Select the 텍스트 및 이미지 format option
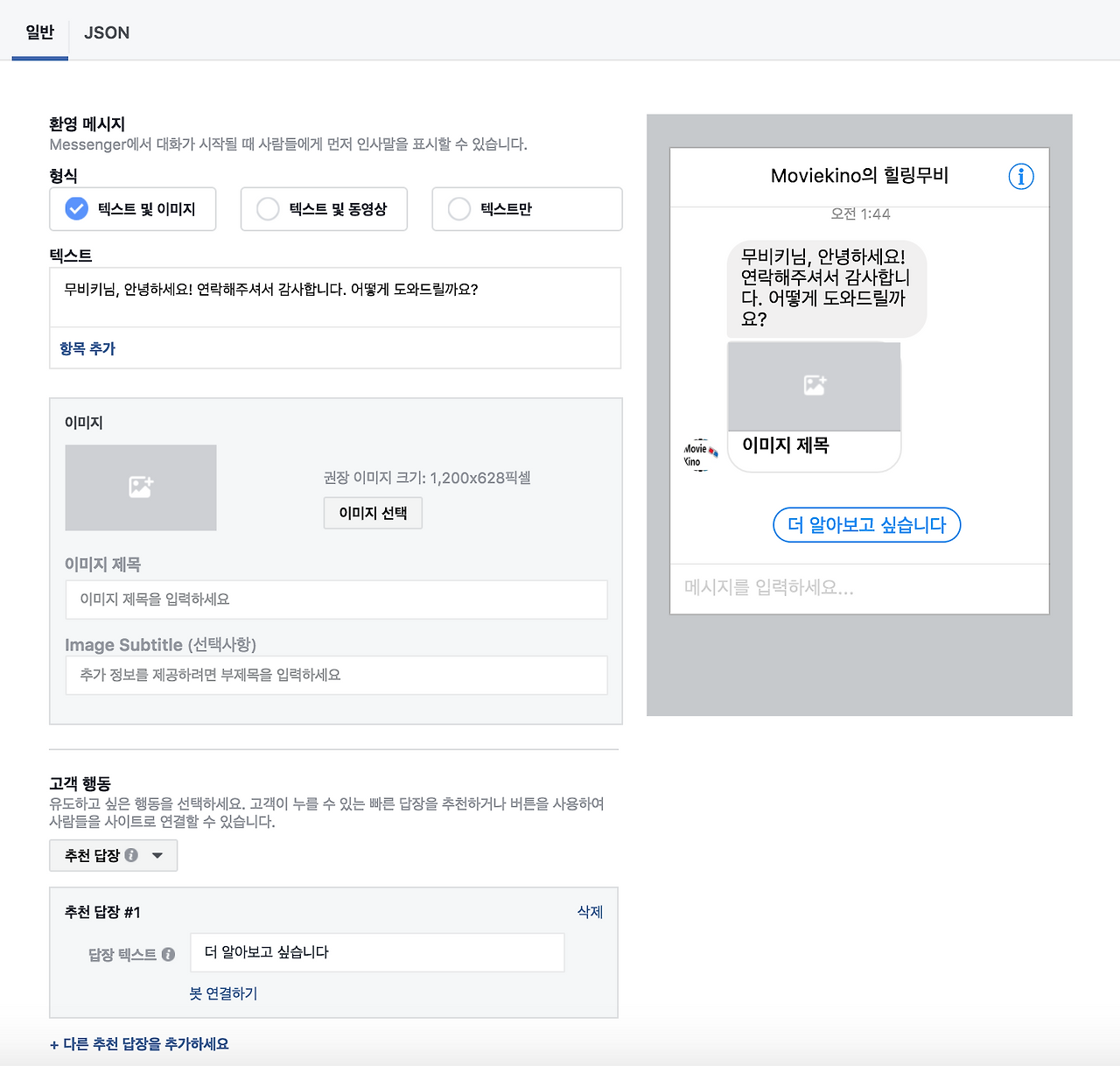 75,209
